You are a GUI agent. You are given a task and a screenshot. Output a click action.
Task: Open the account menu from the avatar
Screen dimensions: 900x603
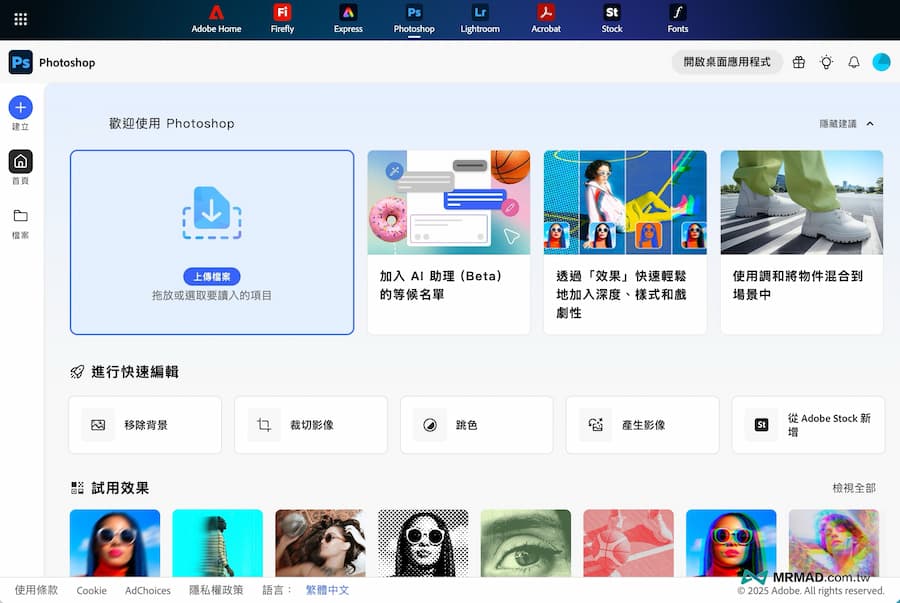click(881, 62)
